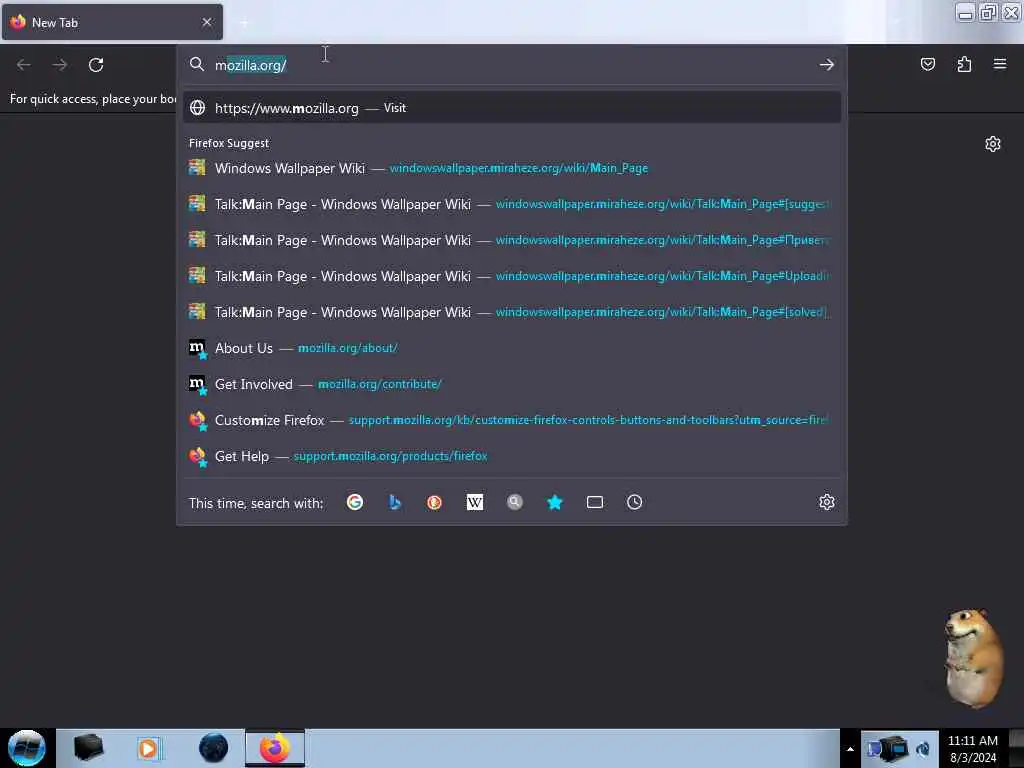Viewport: 1024px width, 768px height.
Task: Open Talk:Main Page suggestion with Cyrillic anchor
Action: click(511, 240)
